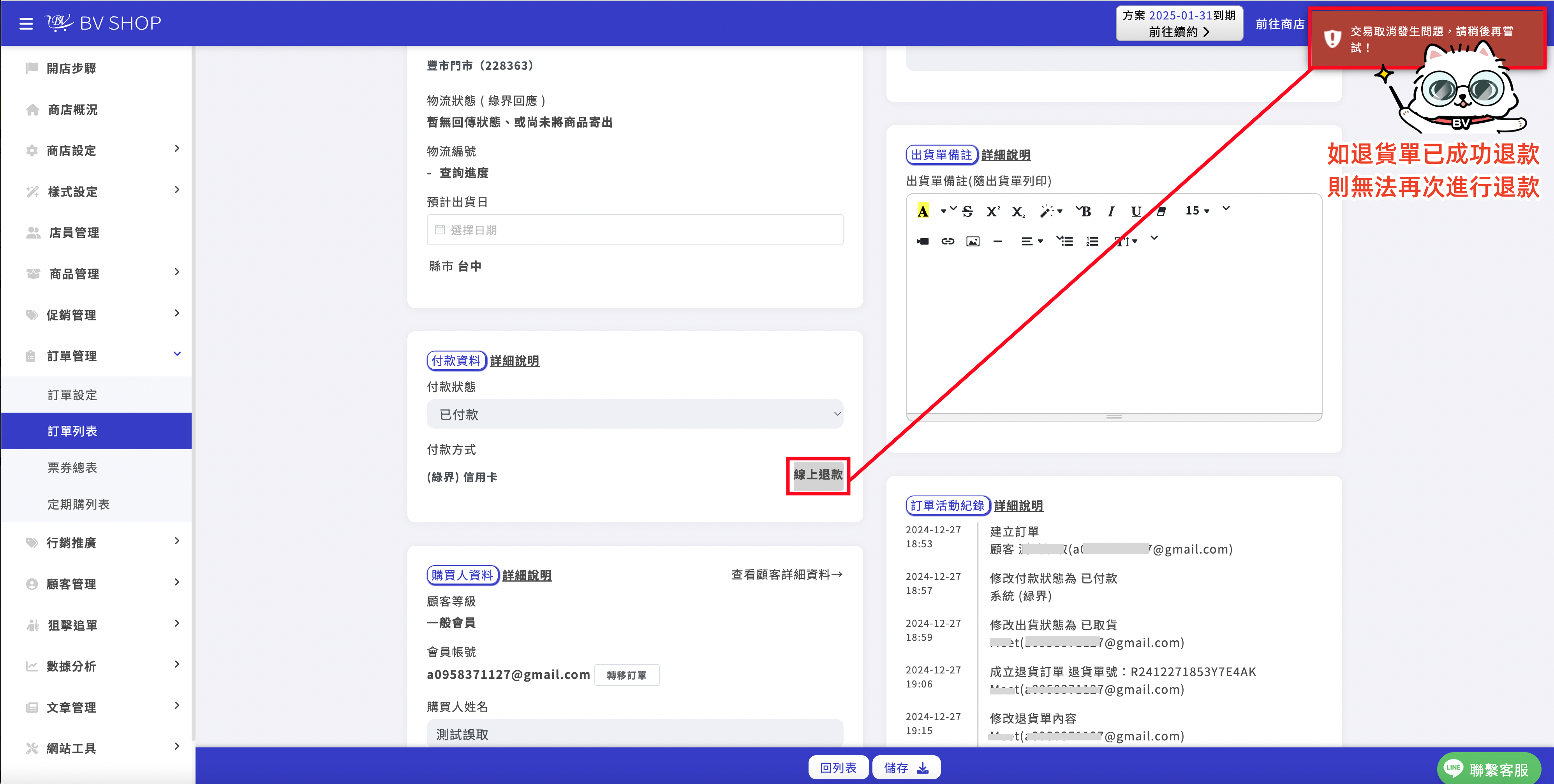Click the highlight color A swatch

tap(923, 211)
